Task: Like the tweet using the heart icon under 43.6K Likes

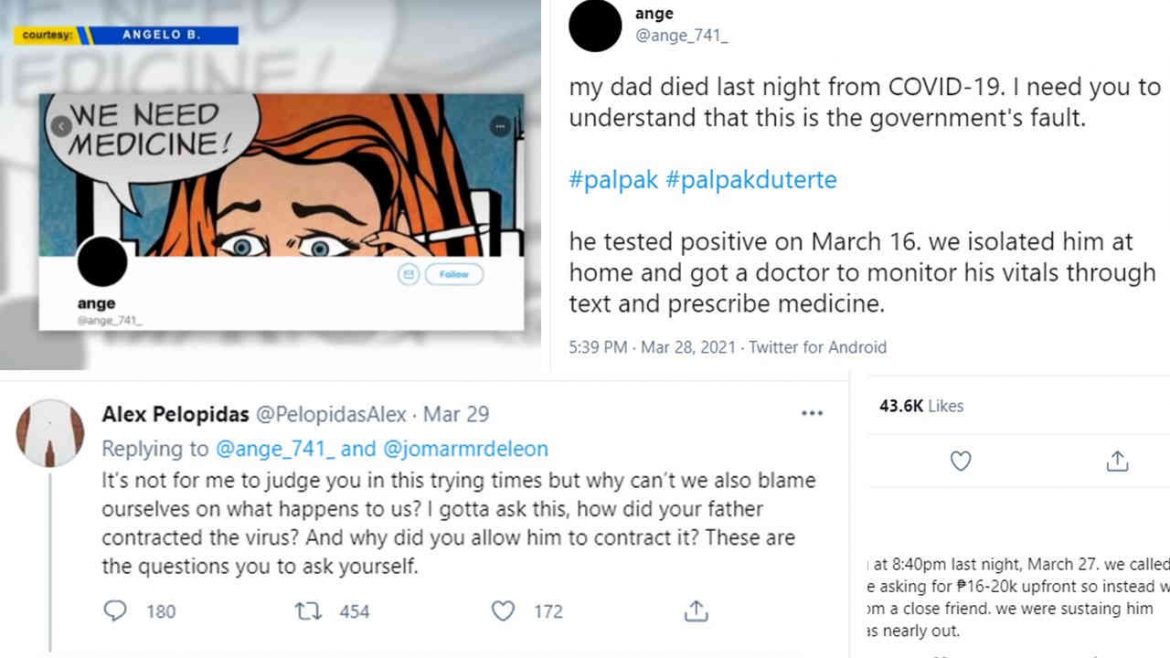Action: click(960, 461)
